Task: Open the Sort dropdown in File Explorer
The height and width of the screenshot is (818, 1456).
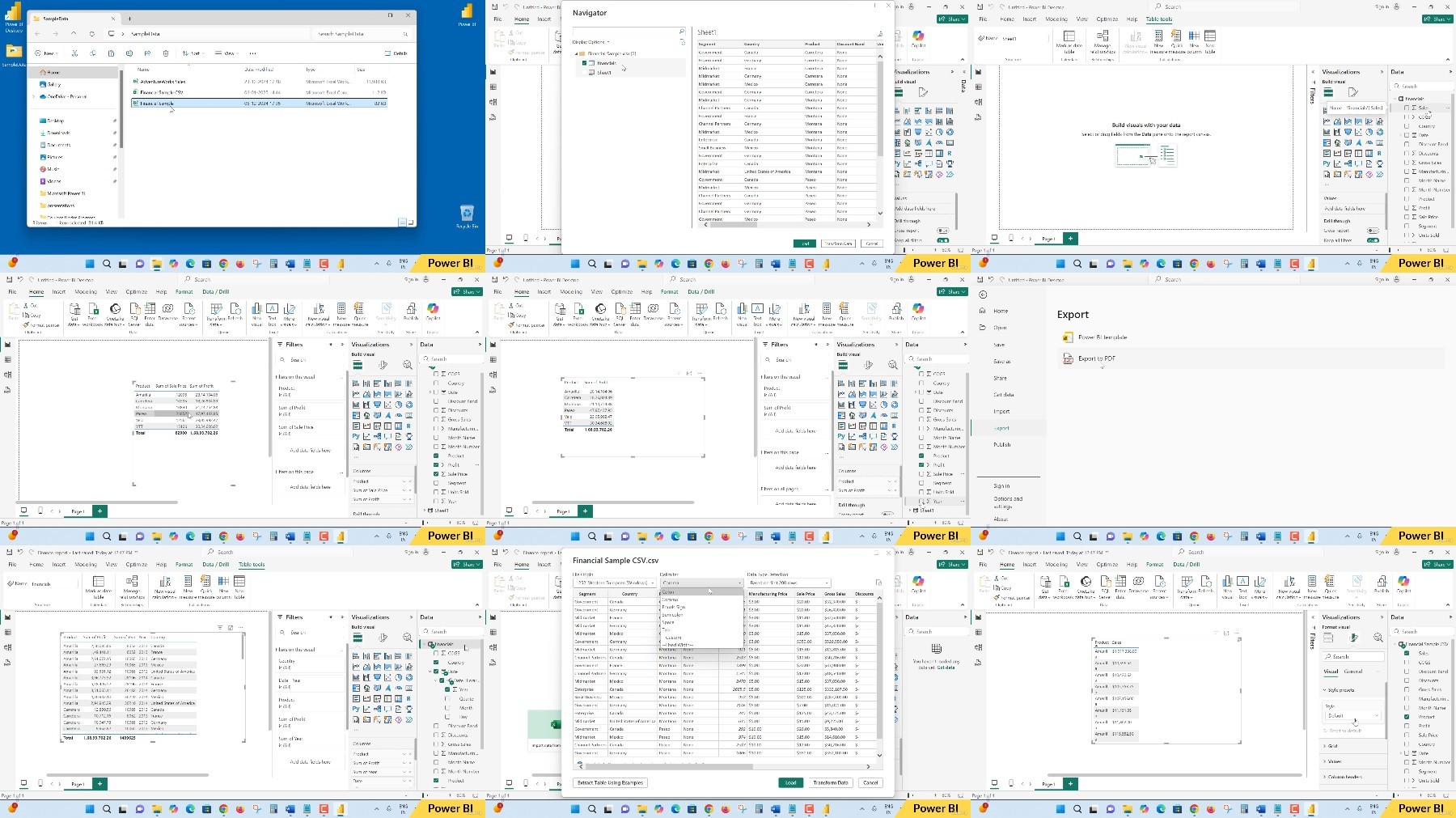Action: coord(192,53)
